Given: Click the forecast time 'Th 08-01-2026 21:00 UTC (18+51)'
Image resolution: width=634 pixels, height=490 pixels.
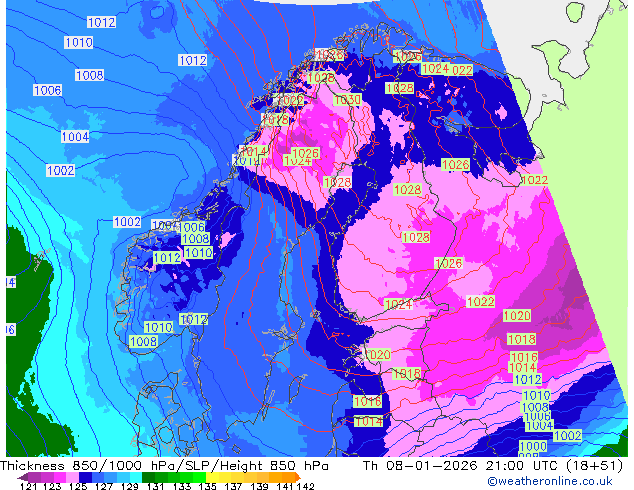Looking at the screenshot, I should click(493, 466).
